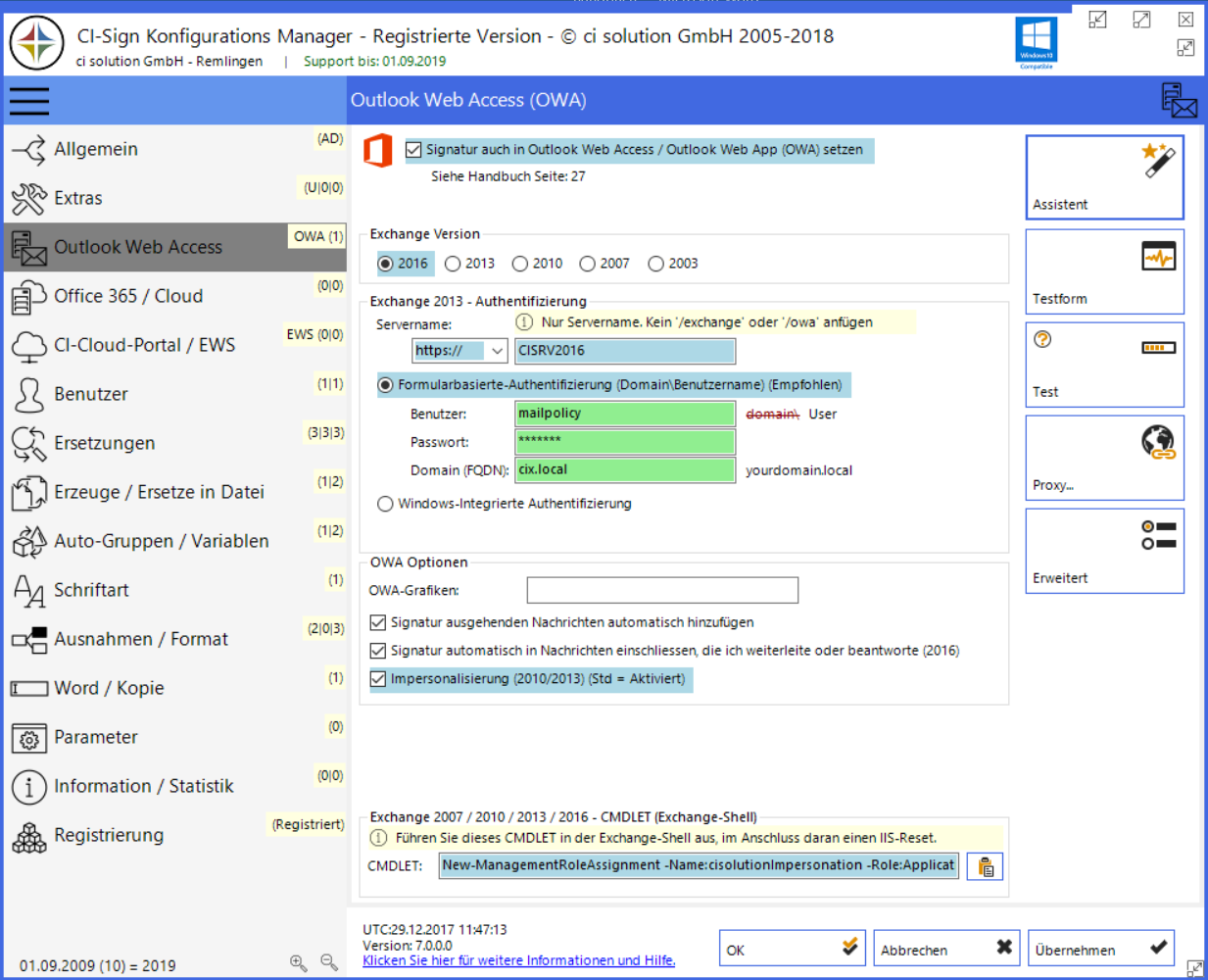
Task: Disable the Impersonalisierung checkbox
Action: pyautogui.click(x=378, y=679)
